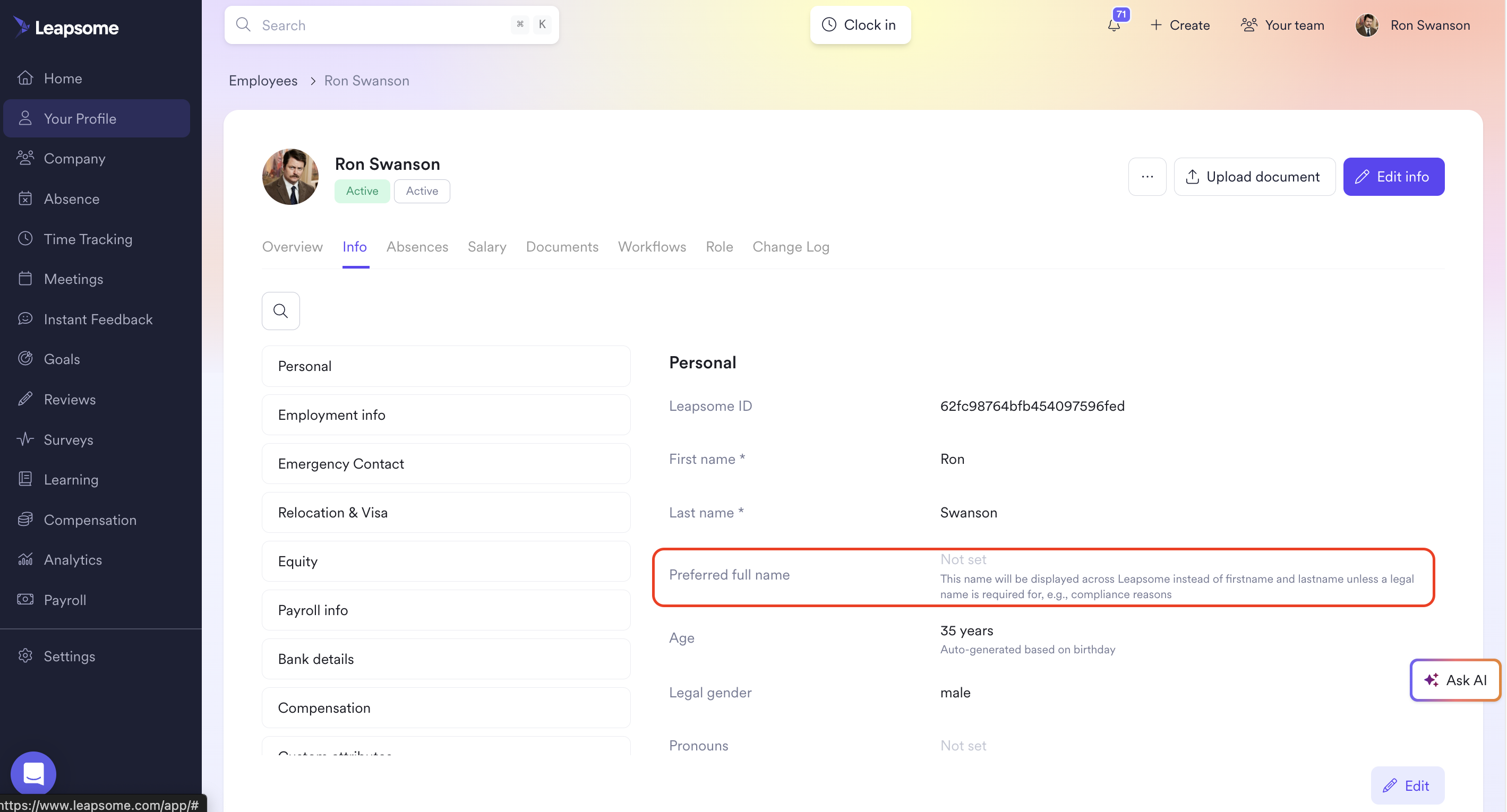Click the First name value Ron

tap(953, 459)
